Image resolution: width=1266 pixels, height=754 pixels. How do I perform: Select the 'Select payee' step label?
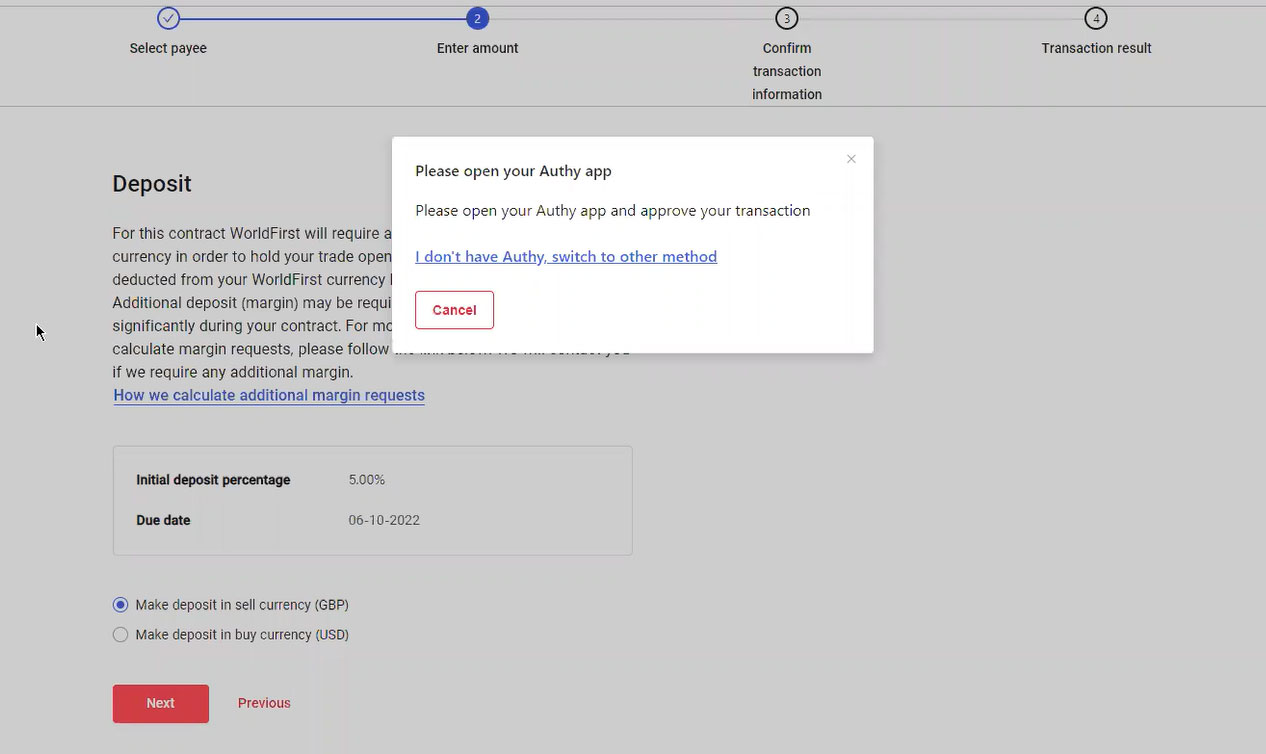168,48
